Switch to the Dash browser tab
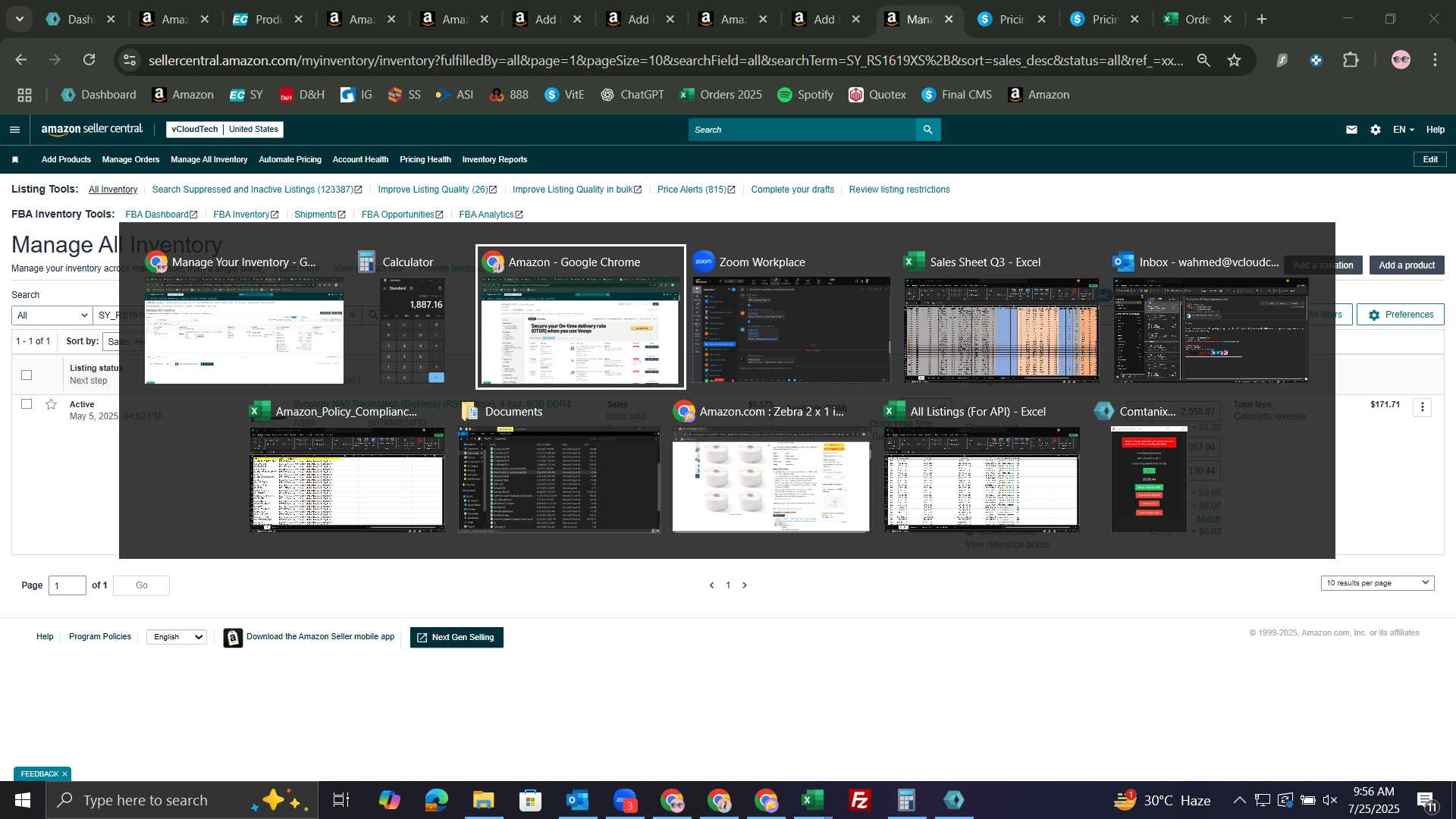This screenshot has width=1456, height=819. point(80,19)
